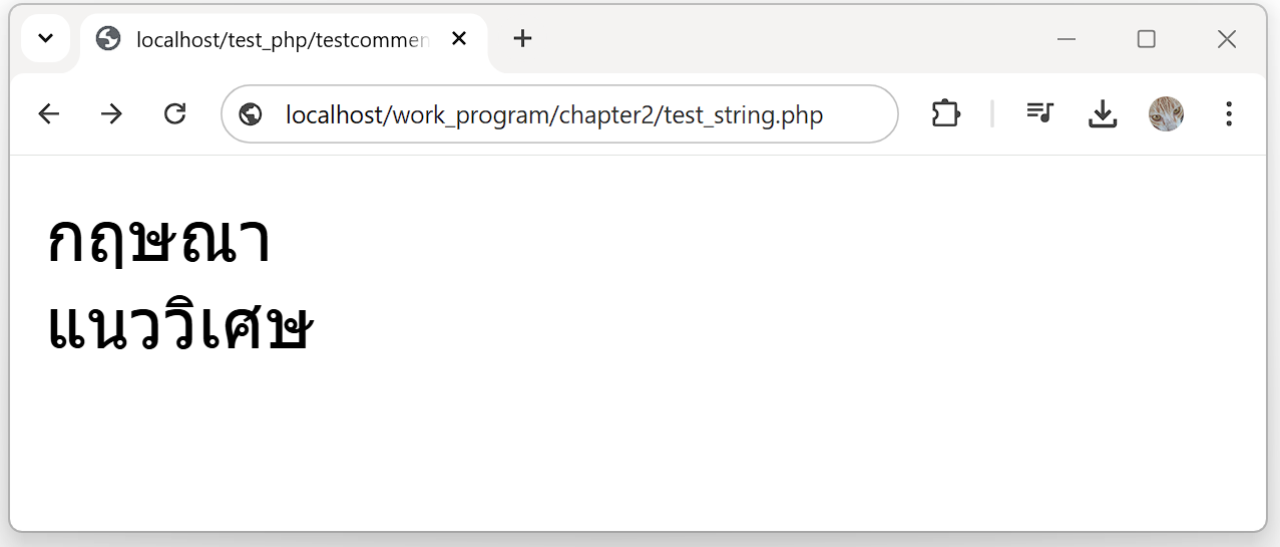Click the globe favicon on the tab
The width and height of the screenshot is (1280, 547).
click(108, 39)
